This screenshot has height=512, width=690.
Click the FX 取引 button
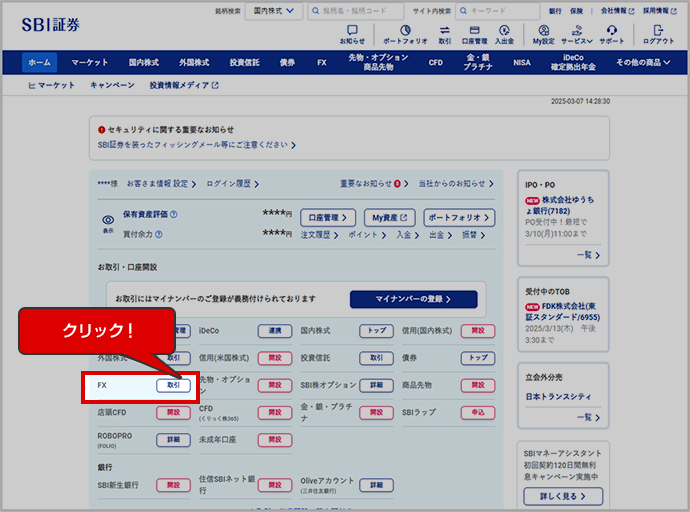[173, 385]
